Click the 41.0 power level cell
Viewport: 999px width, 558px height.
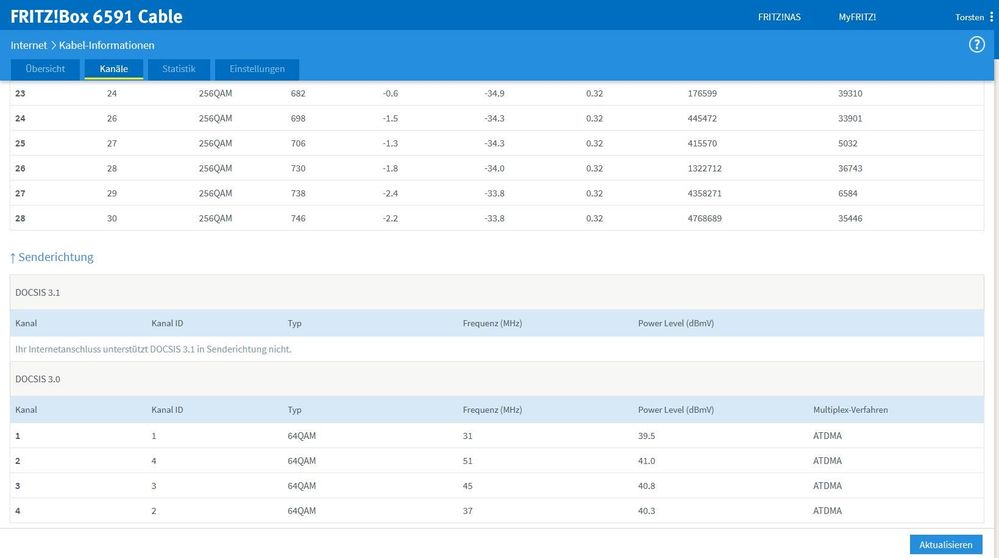[646, 461]
